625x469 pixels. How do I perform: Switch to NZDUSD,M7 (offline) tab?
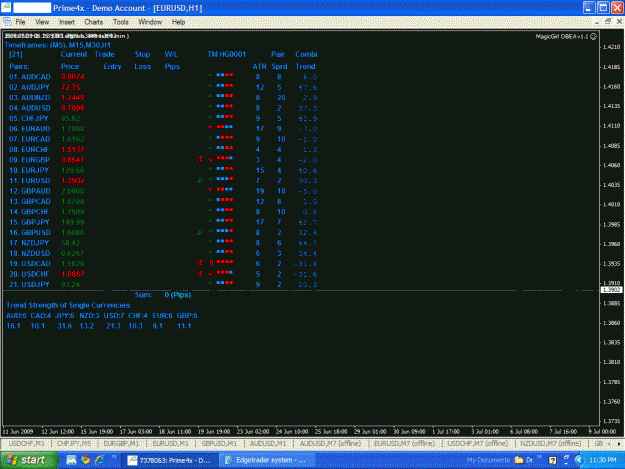(551, 443)
